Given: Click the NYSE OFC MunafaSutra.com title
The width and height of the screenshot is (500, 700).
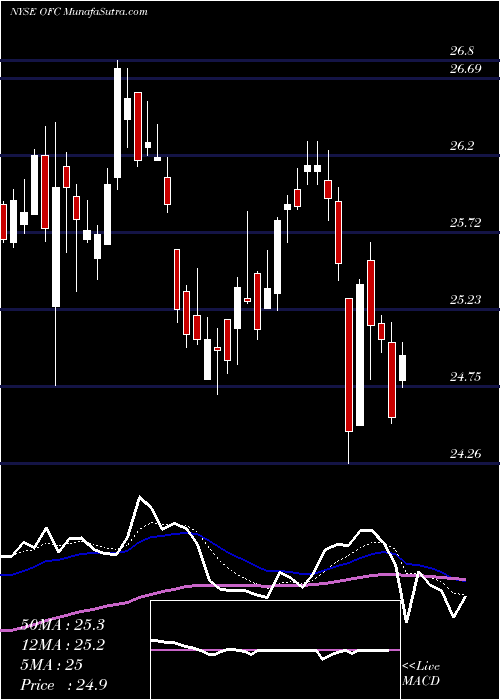Looking at the screenshot, I should (79, 12).
